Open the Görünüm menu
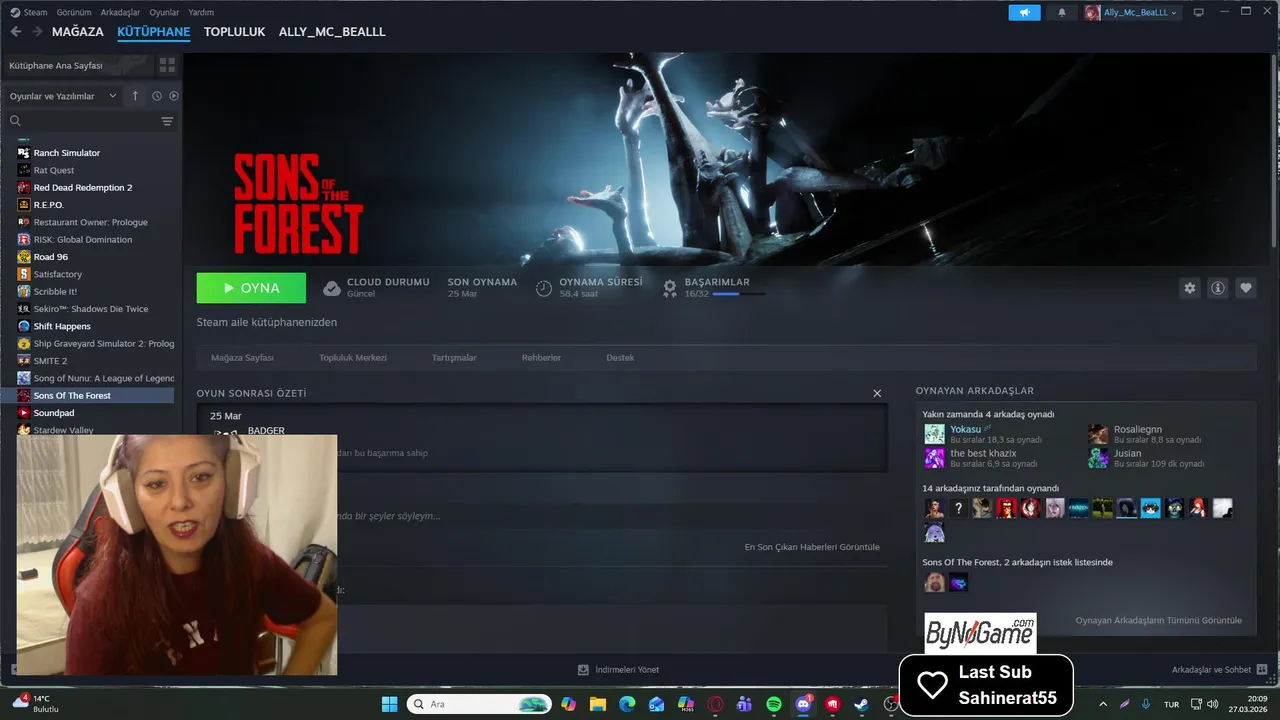1280x720 pixels. tap(74, 12)
